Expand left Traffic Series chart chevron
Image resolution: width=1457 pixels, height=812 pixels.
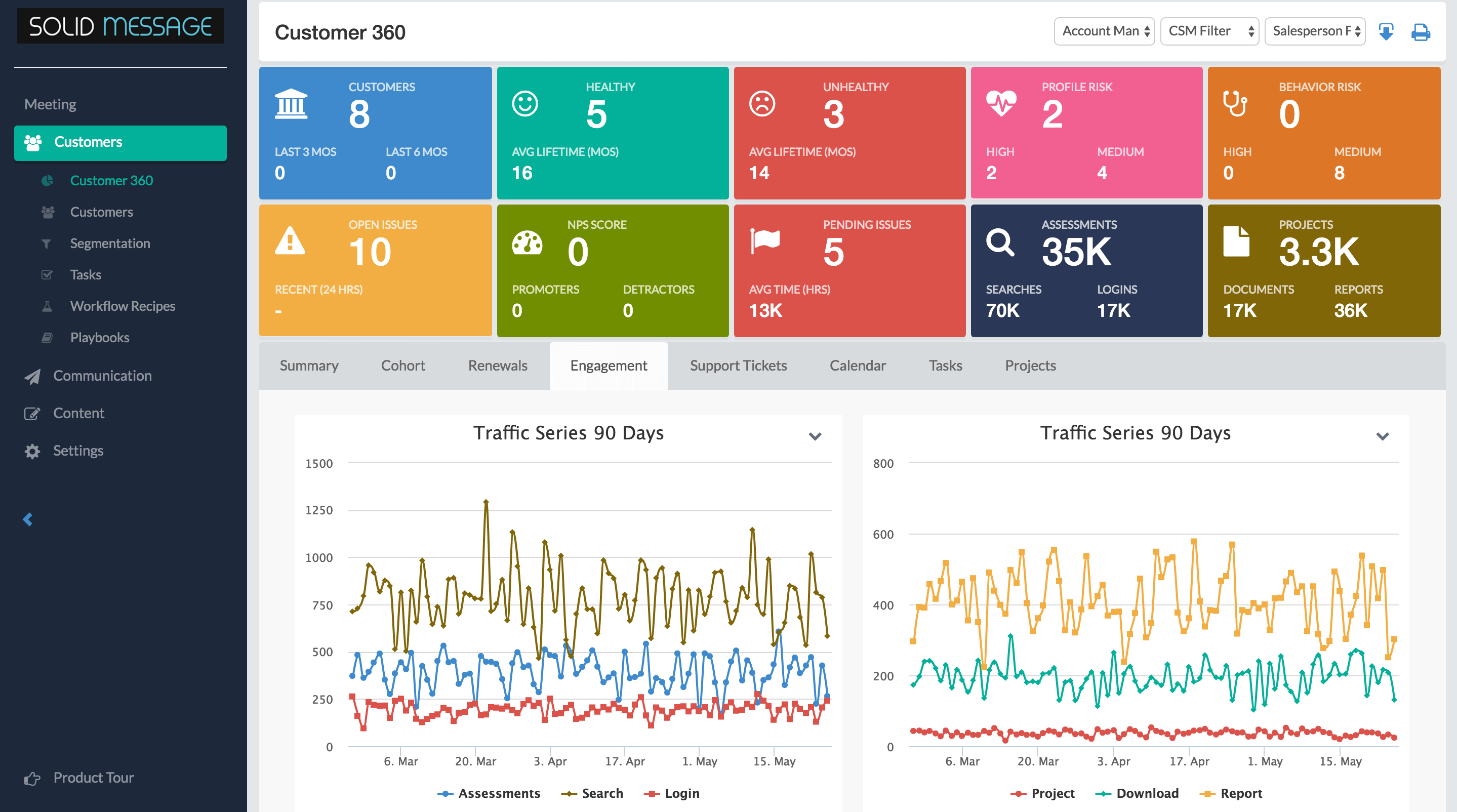(815, 436)
